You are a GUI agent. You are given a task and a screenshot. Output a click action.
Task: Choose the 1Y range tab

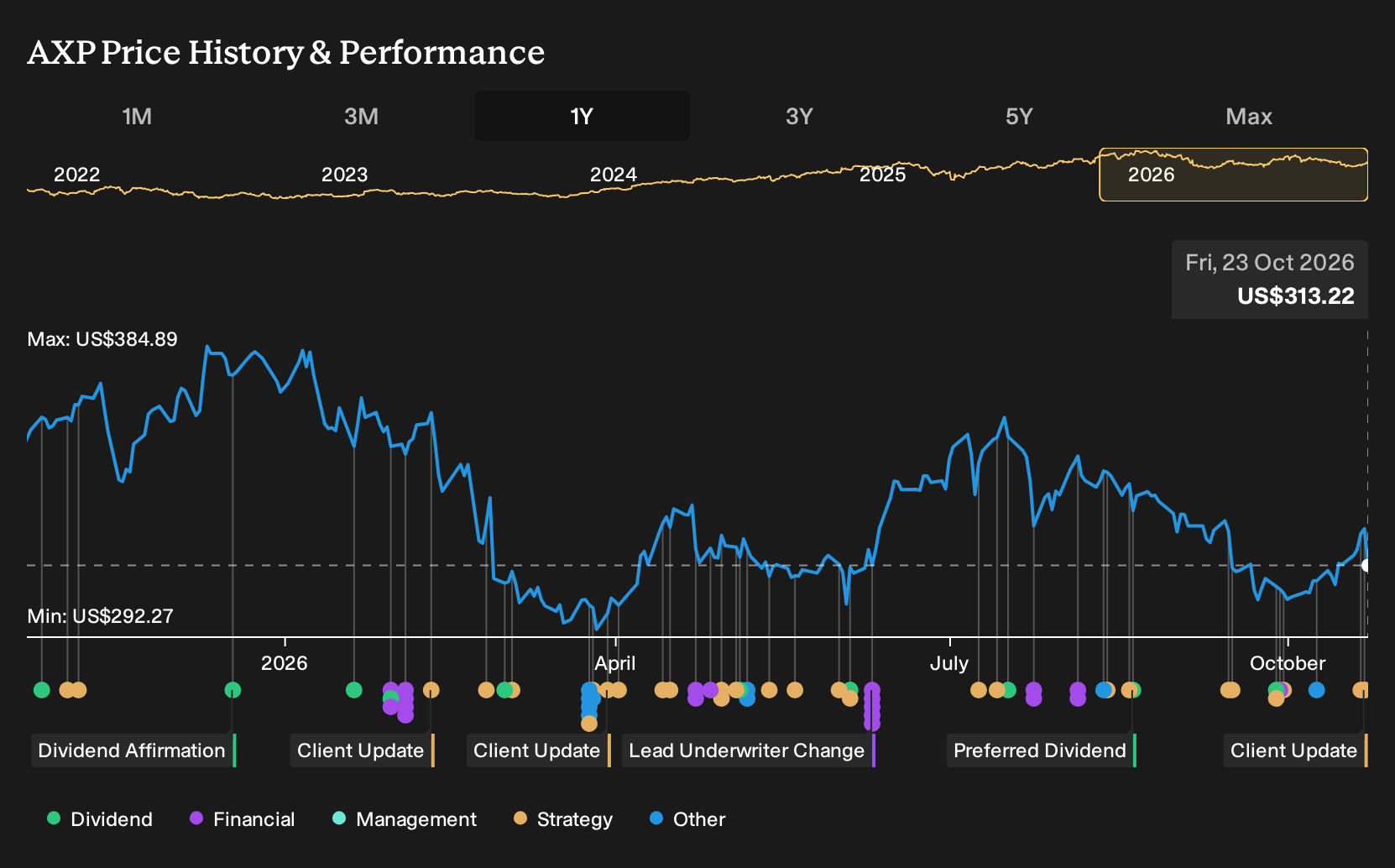click(583, 116)
